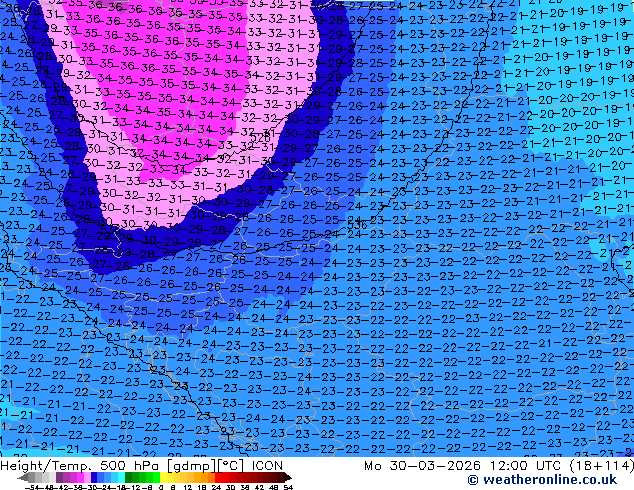Select the dark blue legend swatch at -30
This screenshot has width=634, height=490.
[94, 478]
